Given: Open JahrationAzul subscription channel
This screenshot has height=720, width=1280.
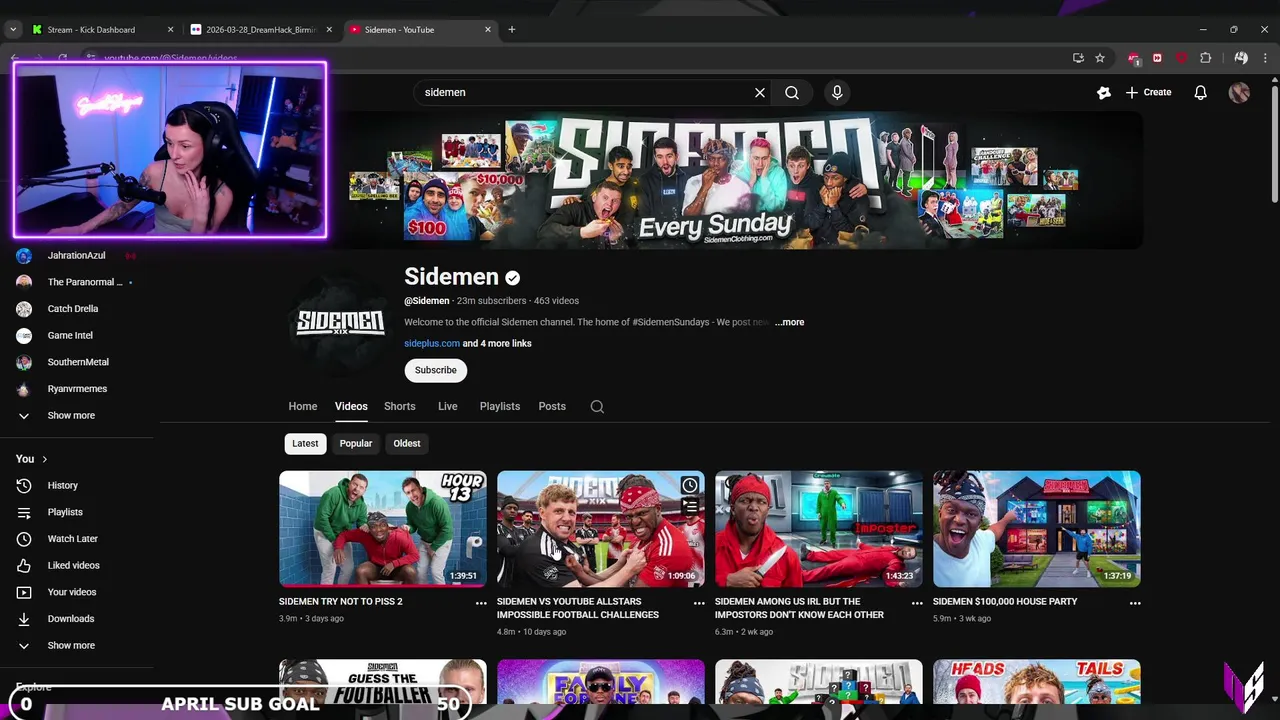Looking at the screenshot, I should point(78,255).
